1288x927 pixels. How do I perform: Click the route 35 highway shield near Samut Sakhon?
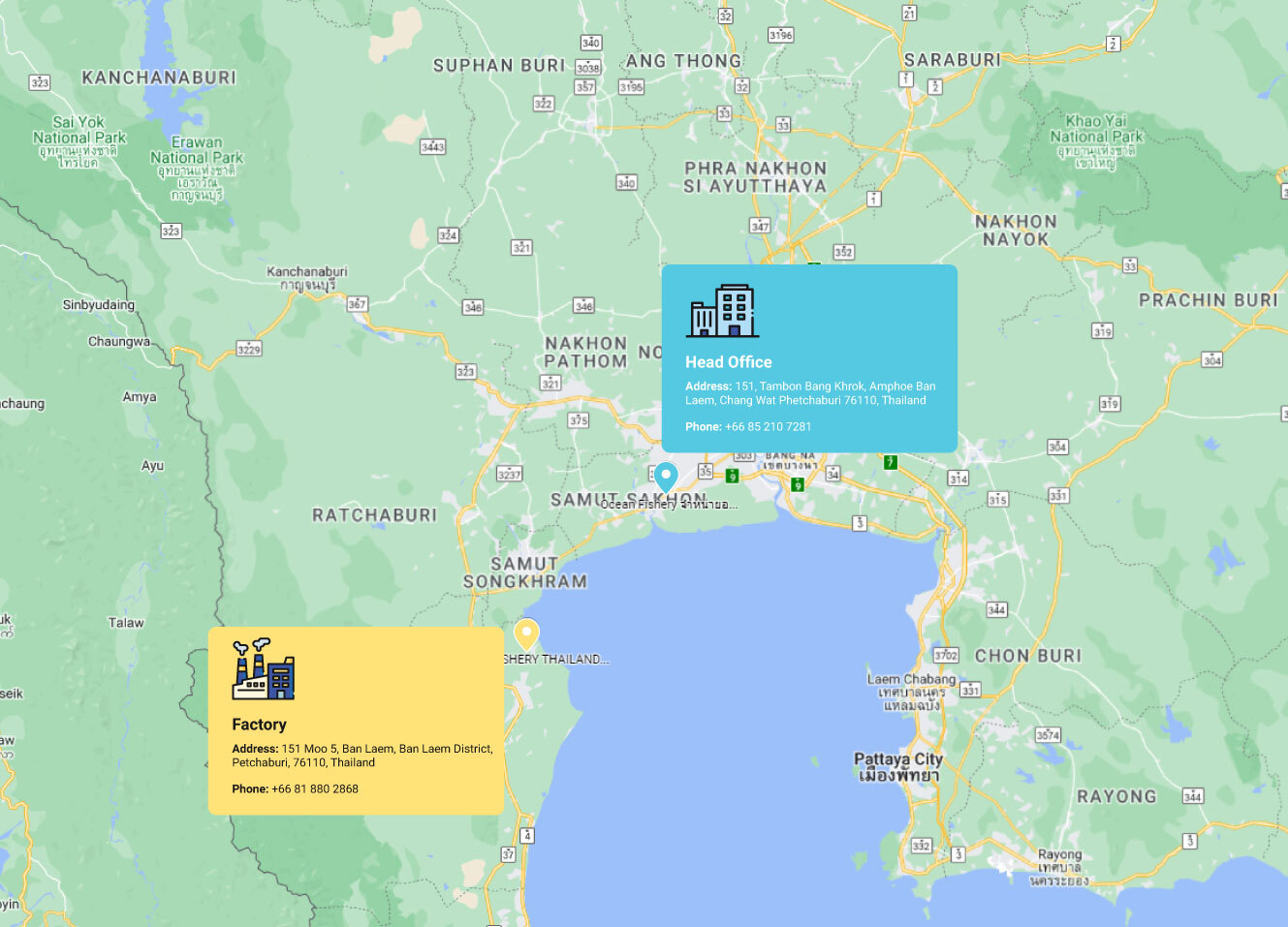coord(706,471)
